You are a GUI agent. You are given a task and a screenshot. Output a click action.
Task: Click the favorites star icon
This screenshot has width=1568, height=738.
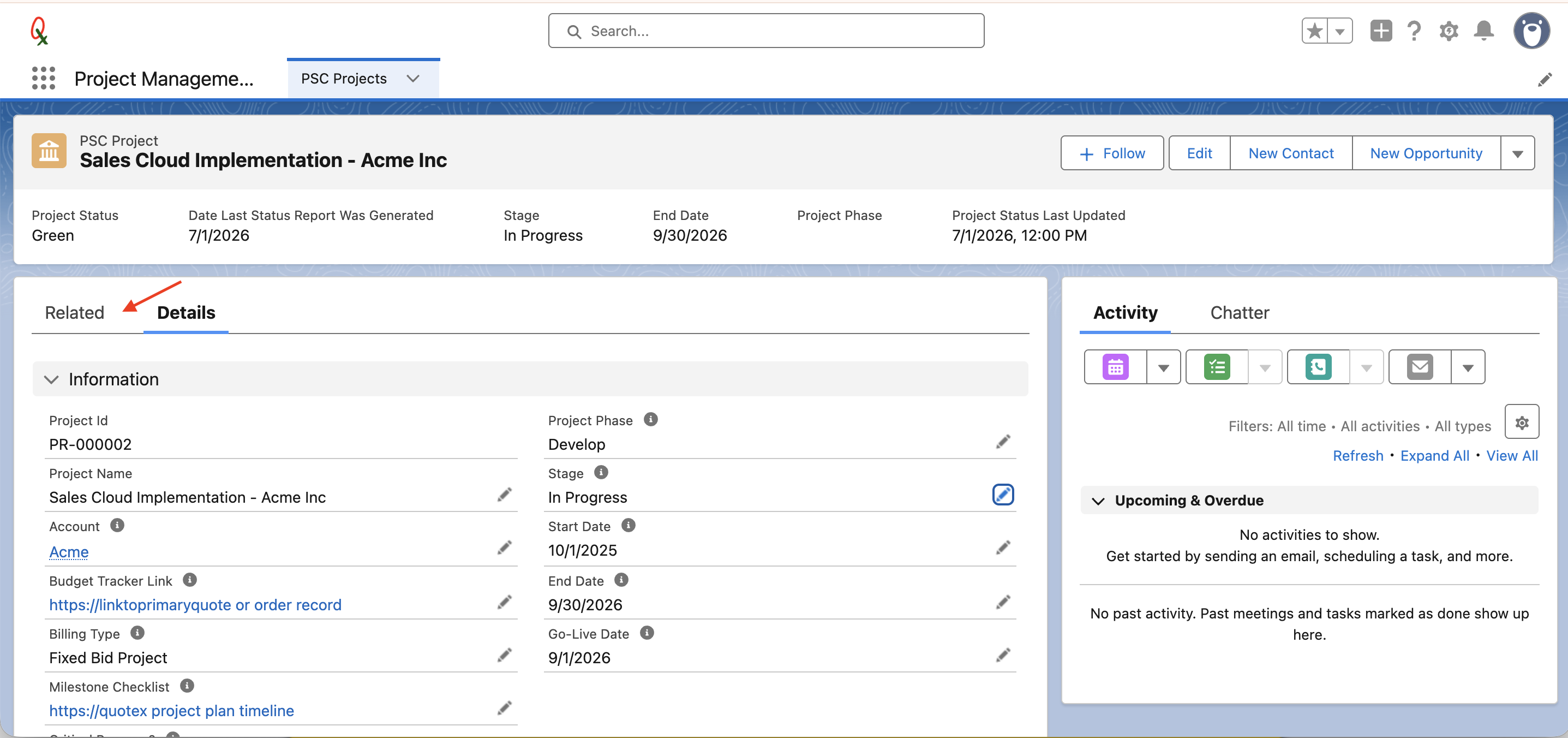(1315, 31)
